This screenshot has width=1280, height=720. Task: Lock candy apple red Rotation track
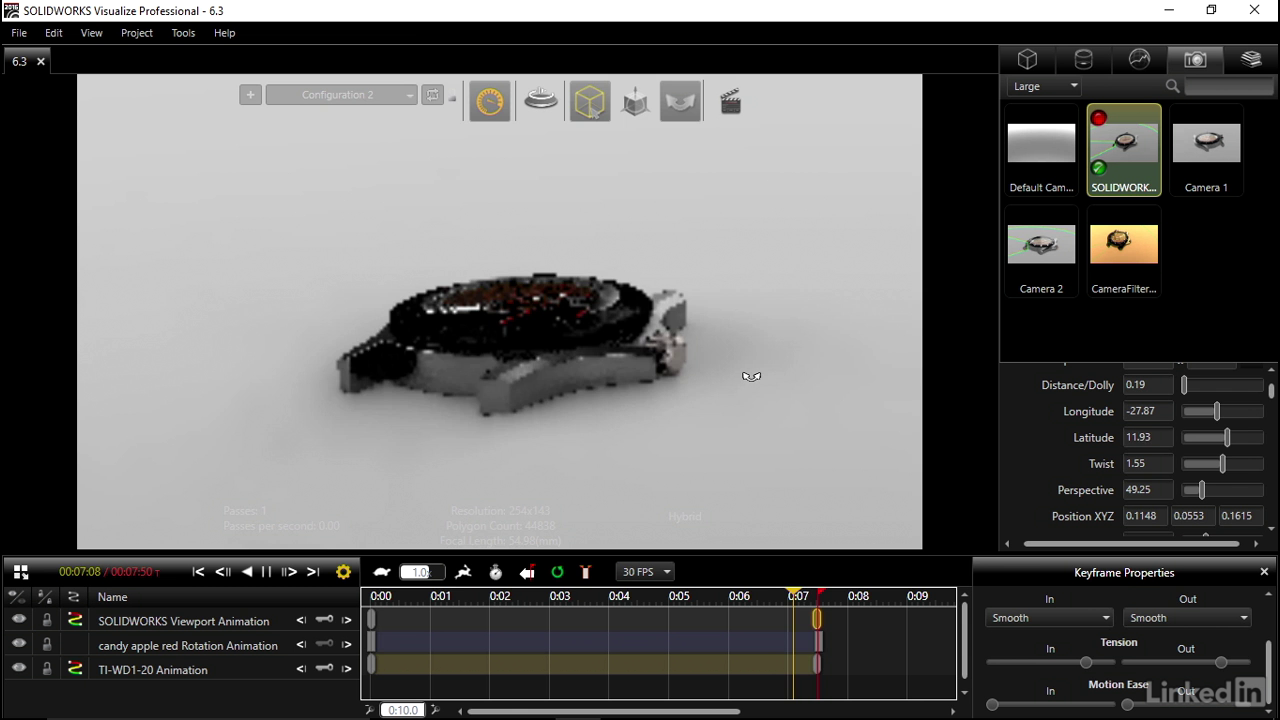tap(46, 644)
